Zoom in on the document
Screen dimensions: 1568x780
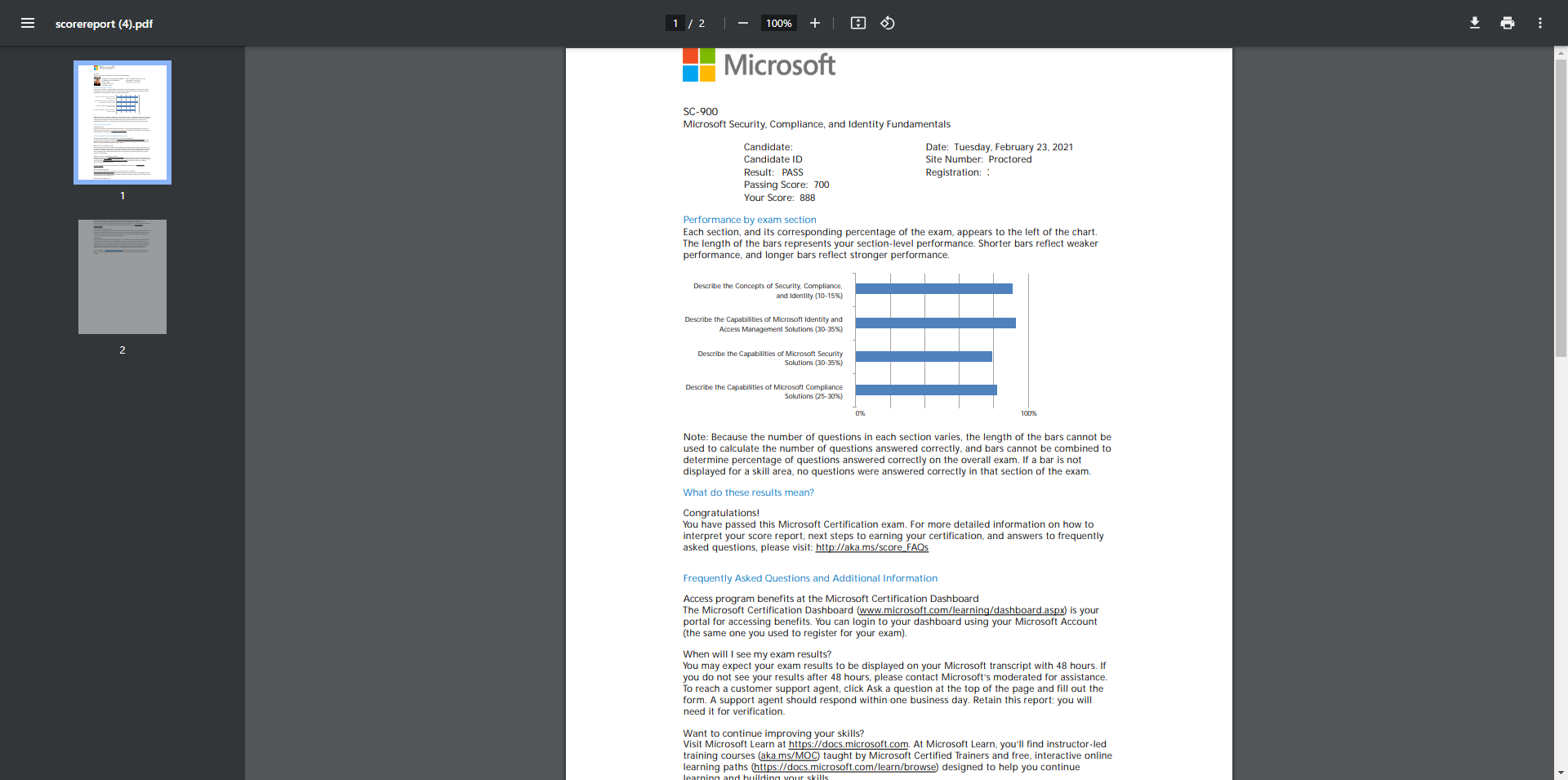(x=814, y=23)
